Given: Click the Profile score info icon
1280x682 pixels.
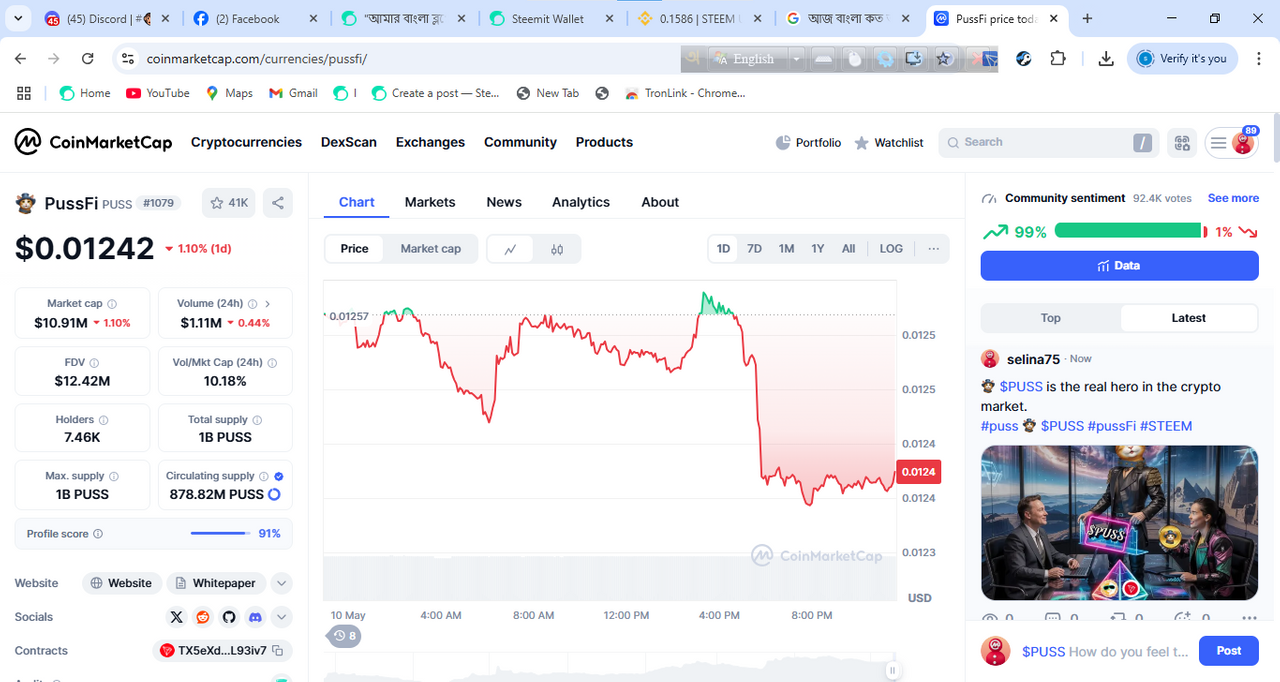Looking at the screenshot, I should pos(98,534).
